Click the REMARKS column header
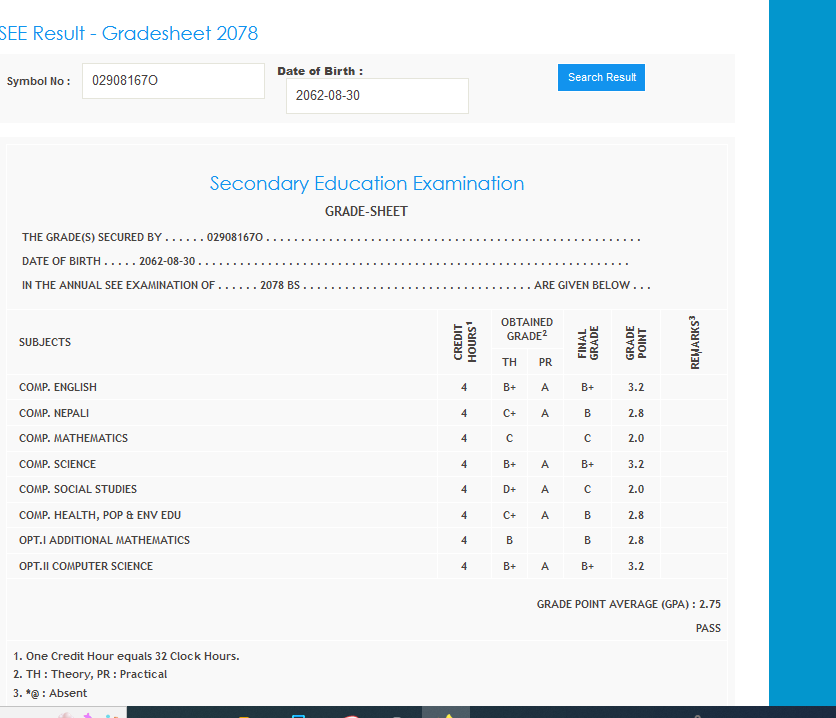This screenshot has height=718, width=836. [694, 342]
